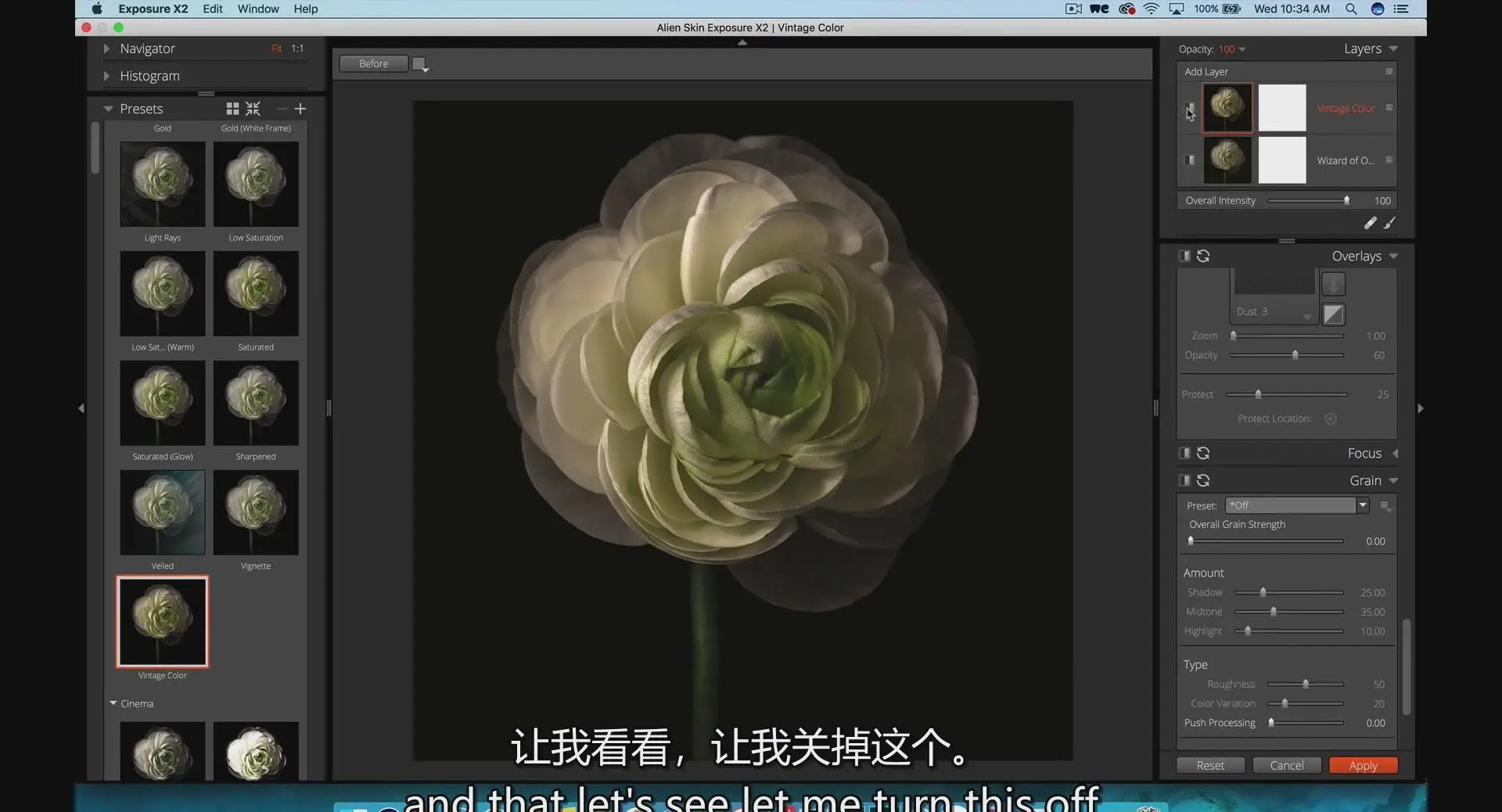
Task: Adjust the Overall Intensity slider
Action: click(x=1308, y=201)
